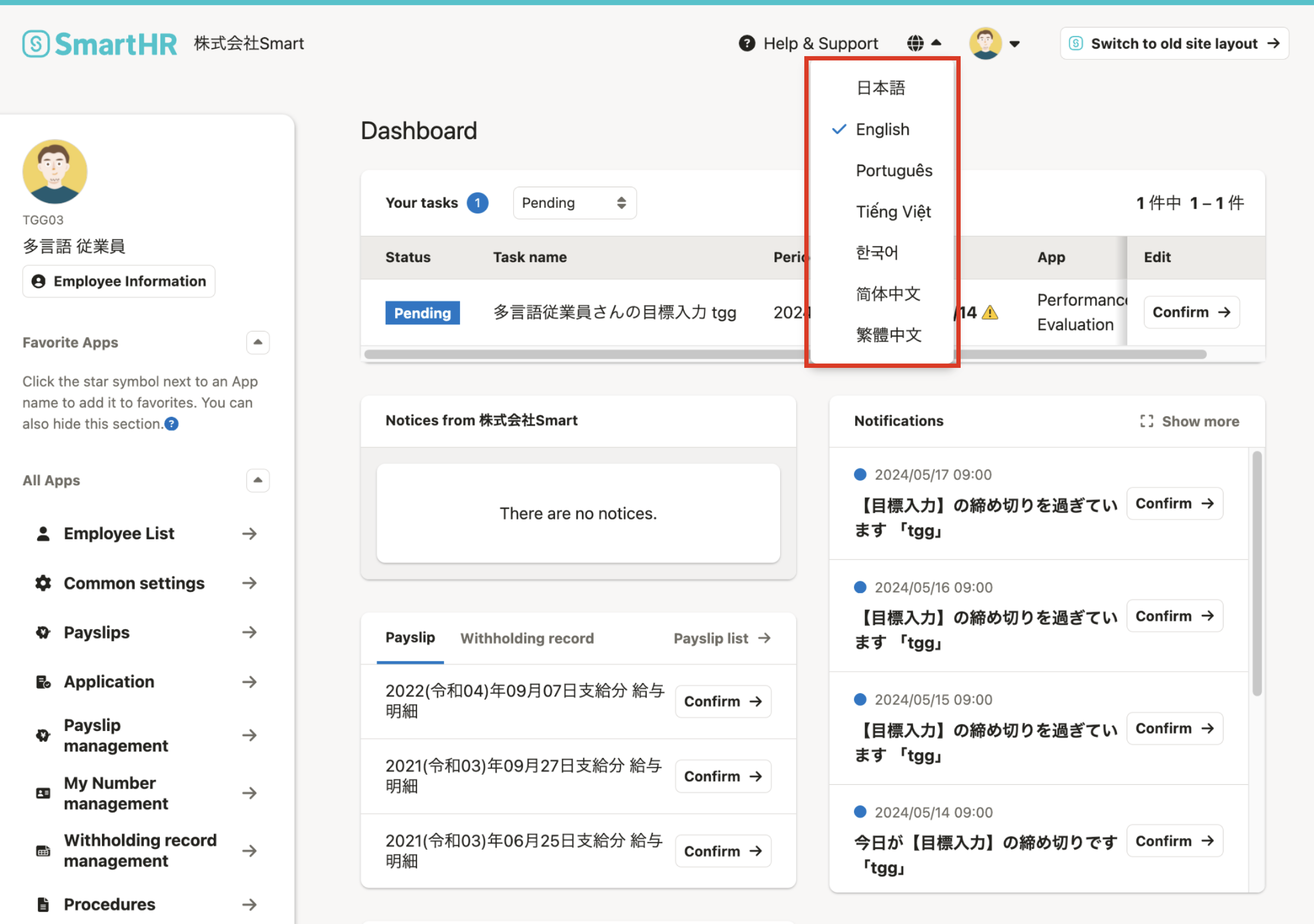Click the warning triangle icon in task row
This screenshot has width=1314, height=924.
tap(990, 313)
